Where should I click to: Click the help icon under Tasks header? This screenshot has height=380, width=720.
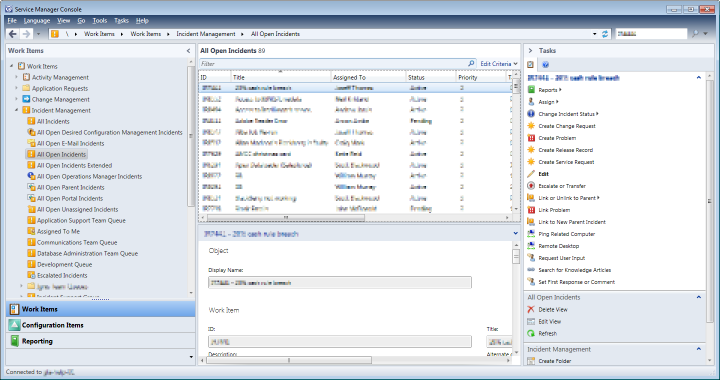(546, 65)
